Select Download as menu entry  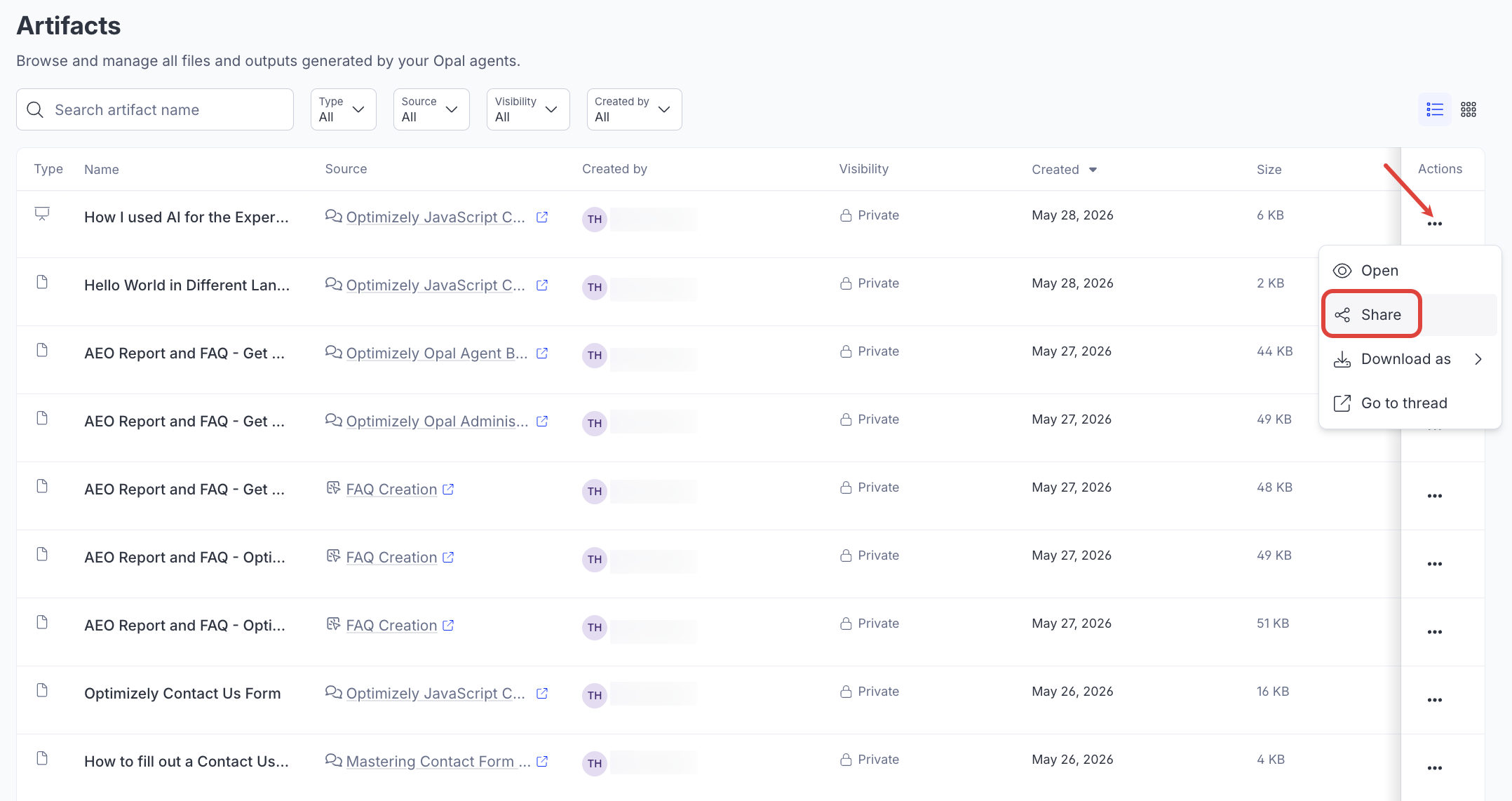[x=1410, y=359]
